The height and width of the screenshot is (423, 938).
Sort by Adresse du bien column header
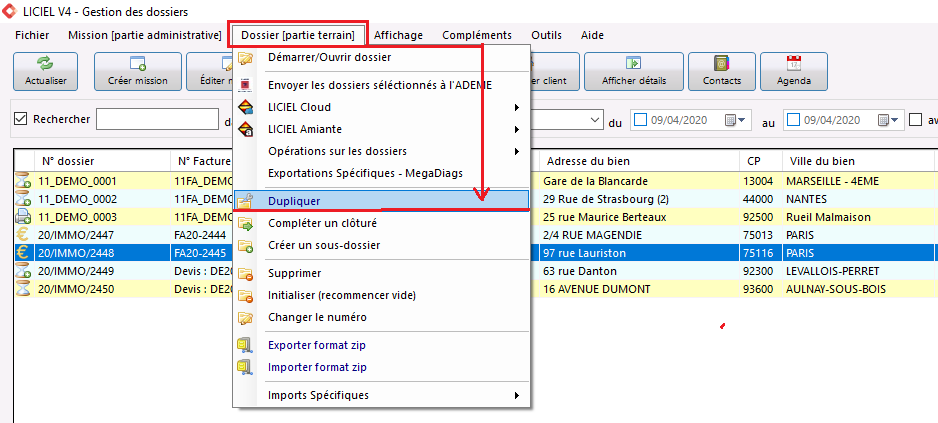click(x=640, y=161)
